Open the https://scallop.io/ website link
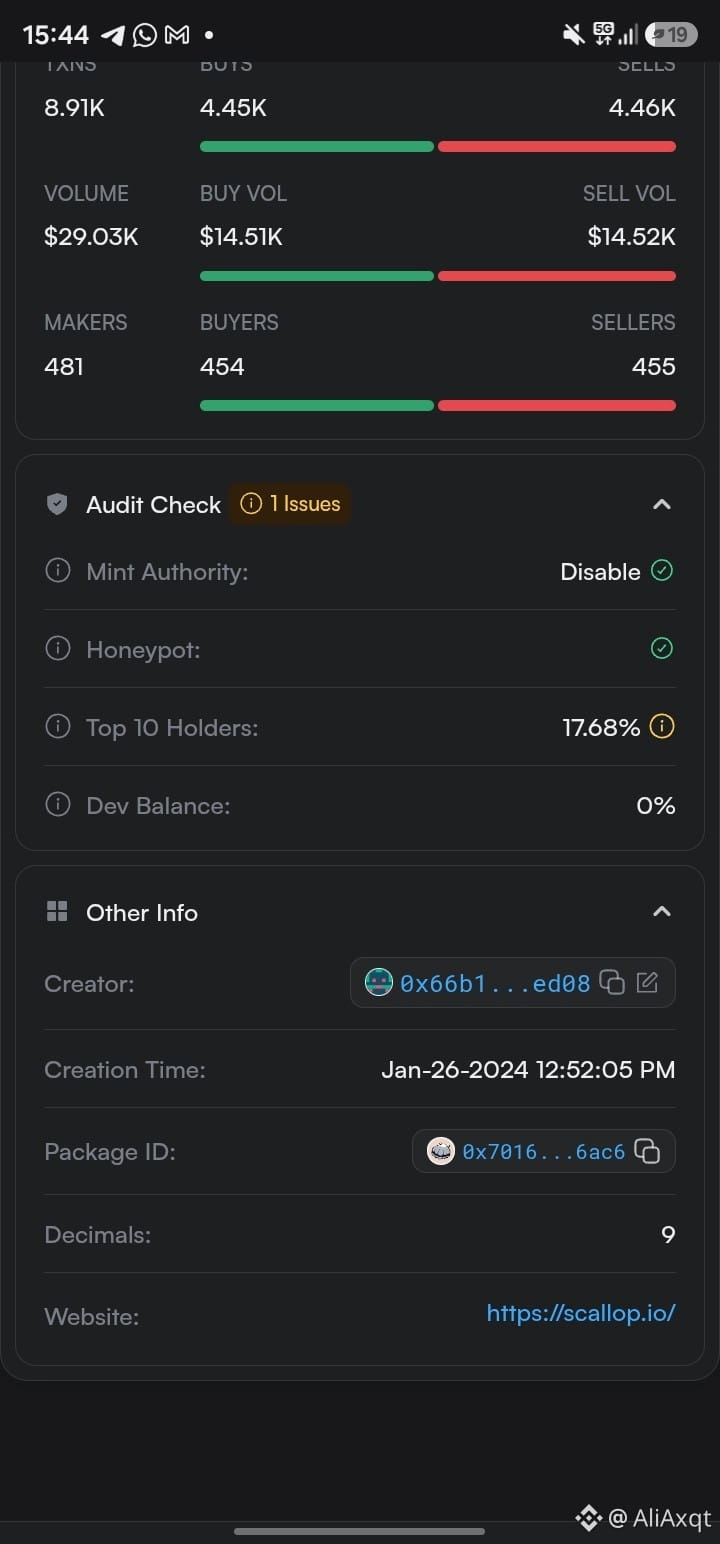 pos(581,1313)
